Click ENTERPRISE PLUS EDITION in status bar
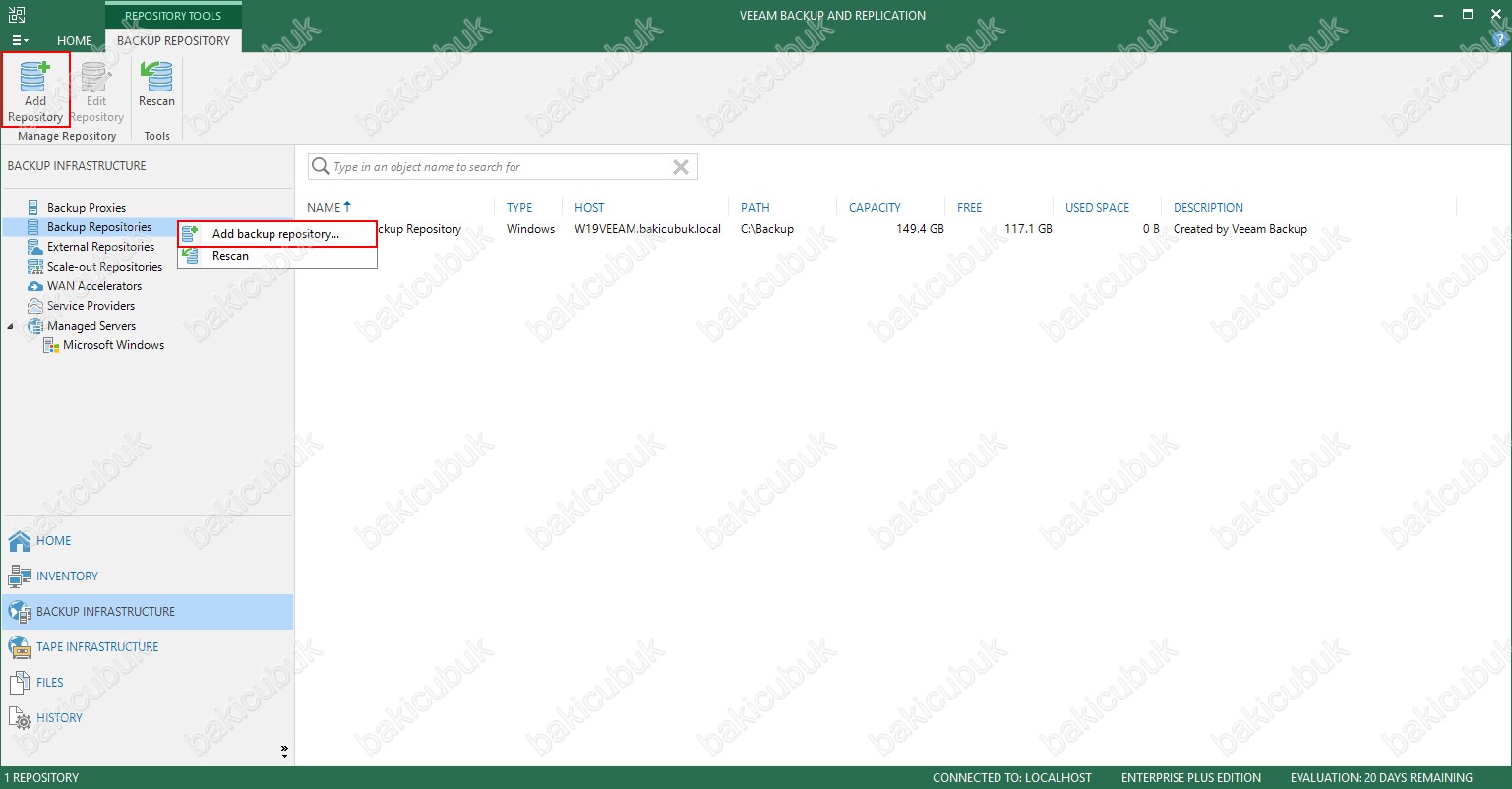This screenshot has height=789, width=1512. tap(1191, 778)
